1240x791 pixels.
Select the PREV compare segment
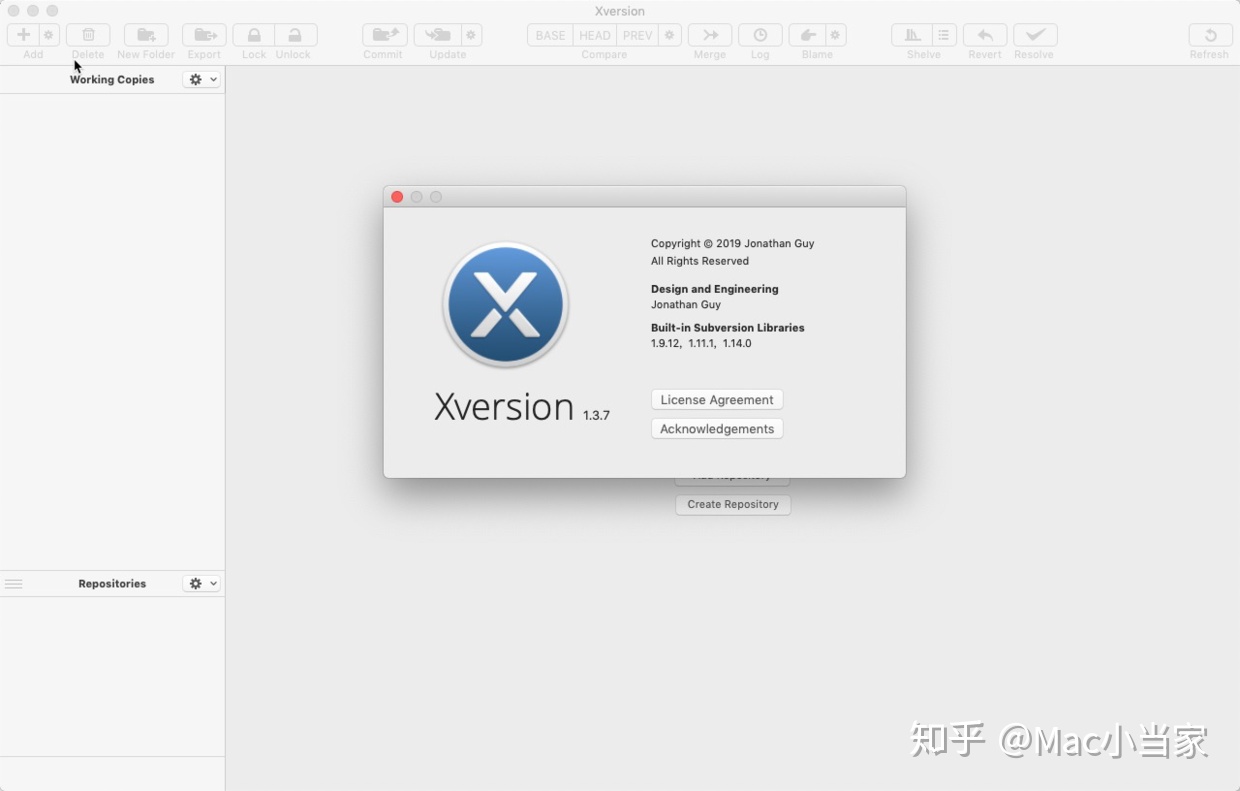click(637, 35)
